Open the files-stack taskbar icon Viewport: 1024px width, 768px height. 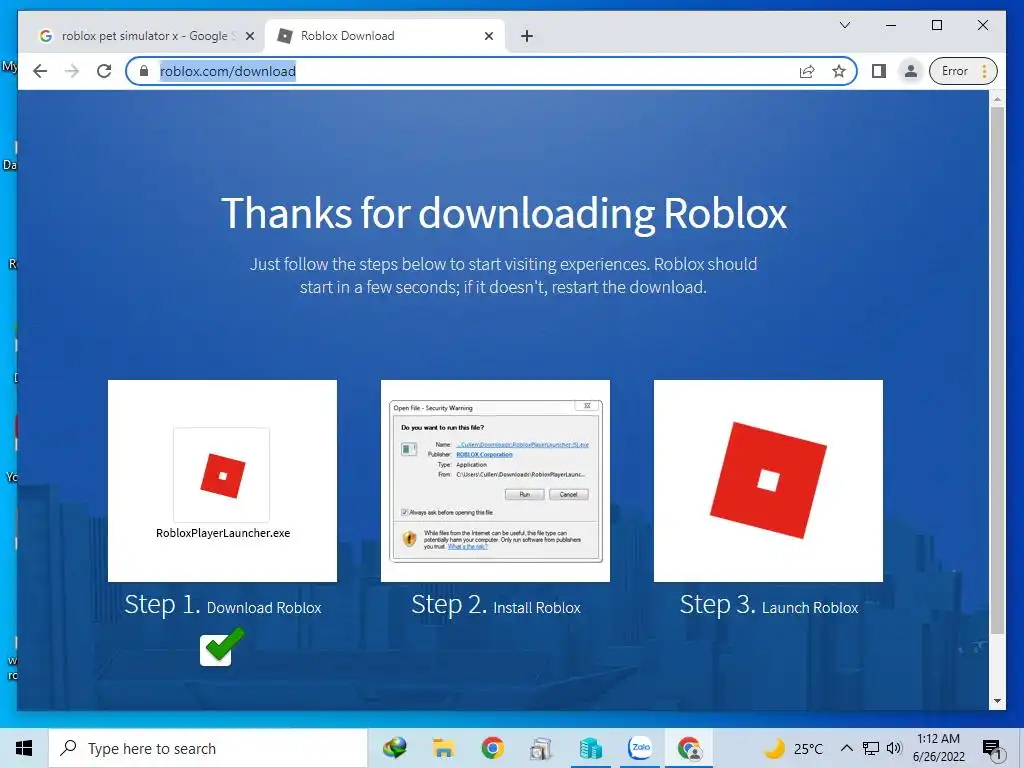(541, 748)
